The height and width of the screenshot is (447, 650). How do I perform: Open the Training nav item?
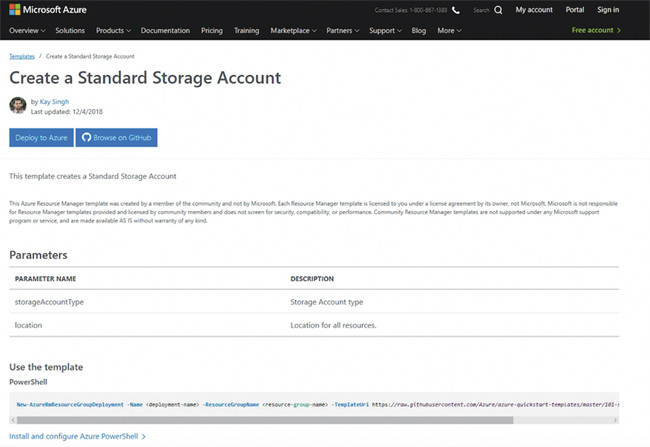coord(246,31)
